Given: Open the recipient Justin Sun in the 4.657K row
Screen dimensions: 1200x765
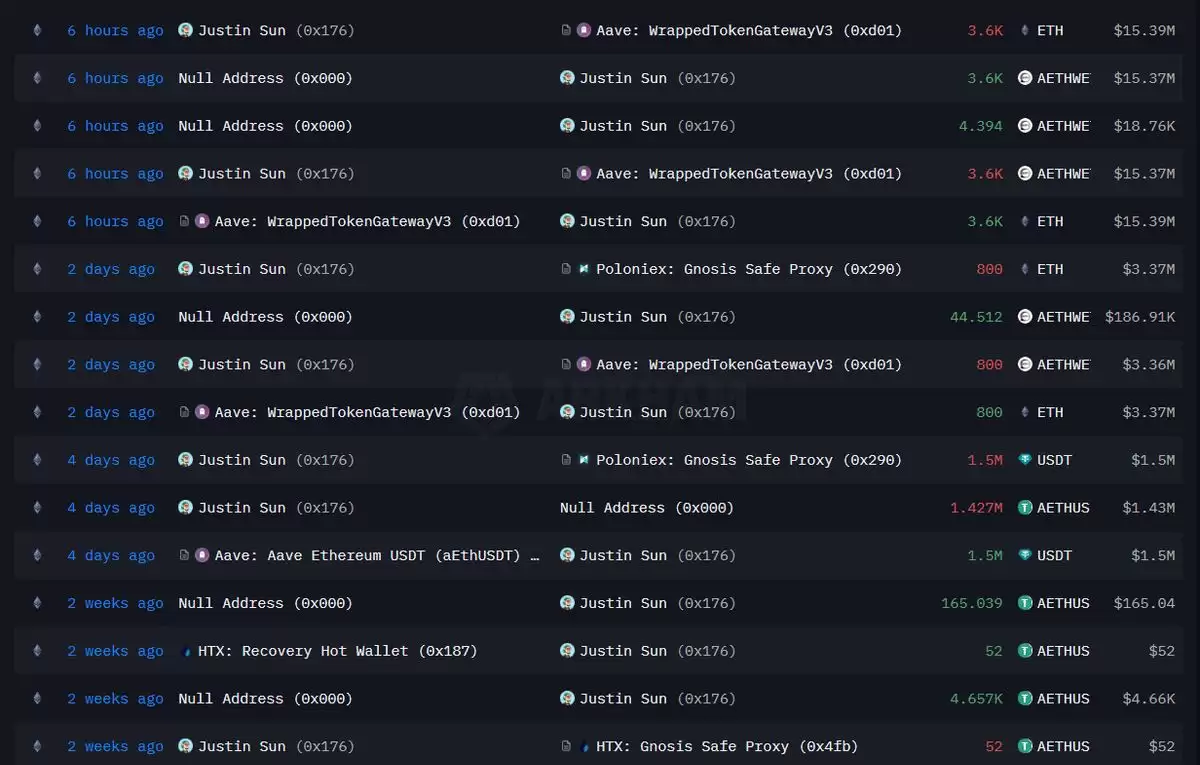Looking at the screenshot, I should [657, 699].
